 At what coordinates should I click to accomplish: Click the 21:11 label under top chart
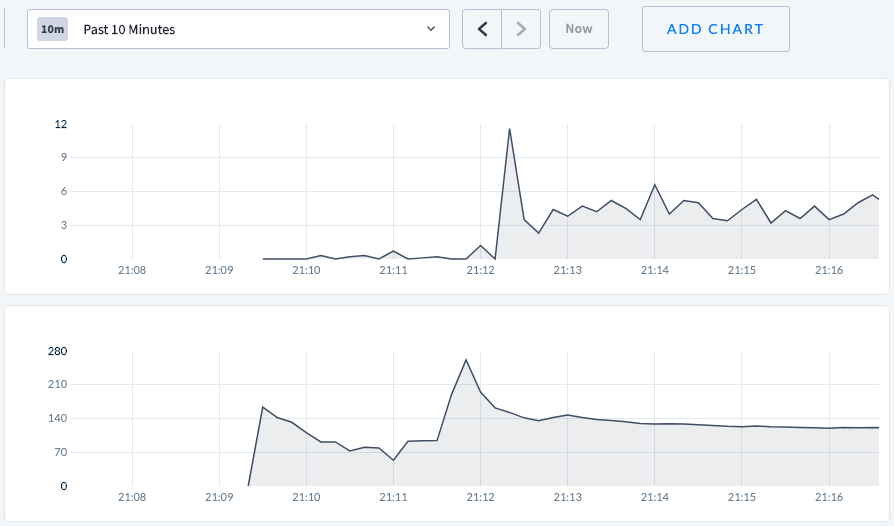tap(393, 270)
